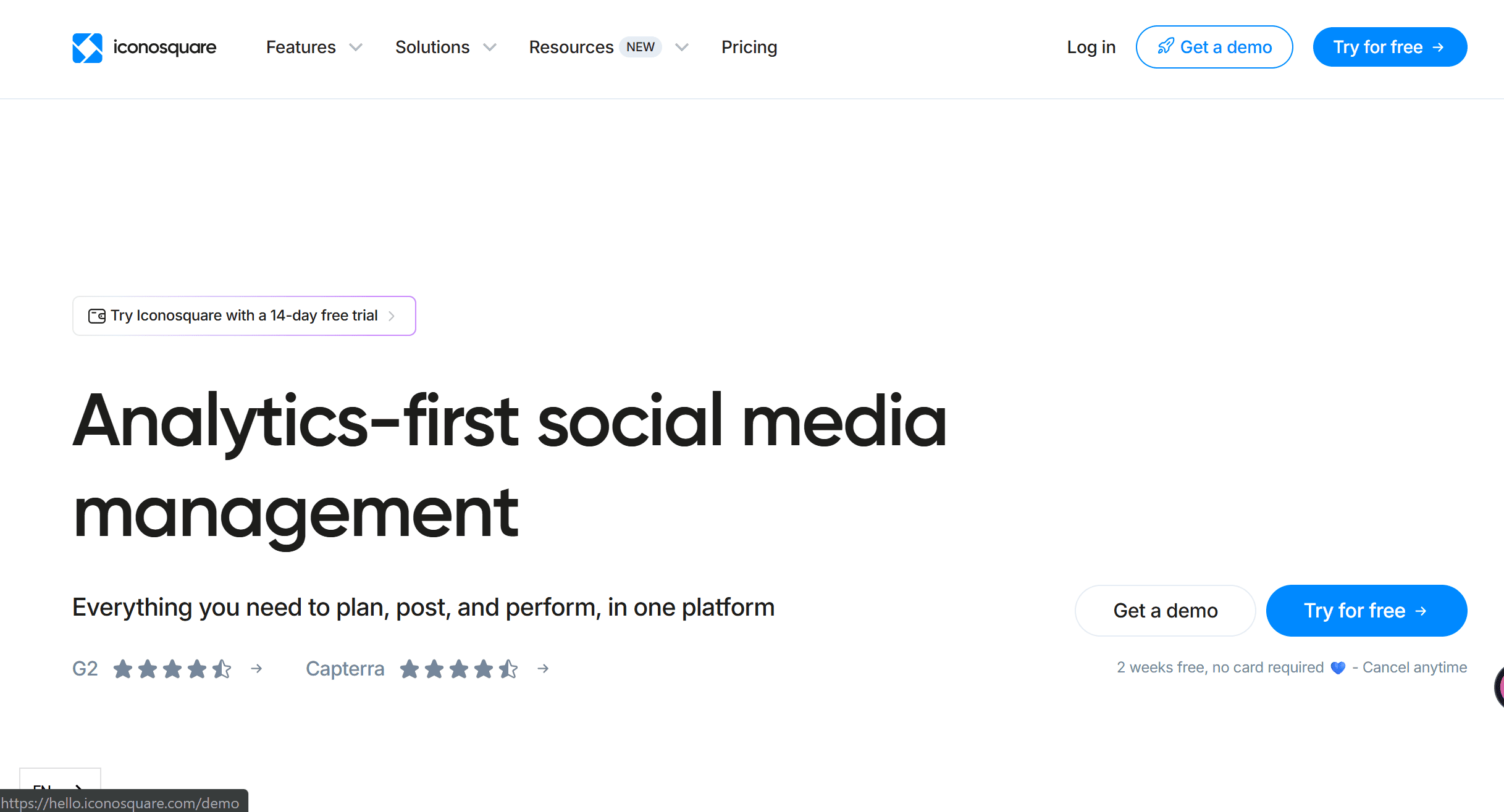The width and height of the screenshot is (1504, 812).
Task: Click the blue heart icon
Action: click(1338, 668)
